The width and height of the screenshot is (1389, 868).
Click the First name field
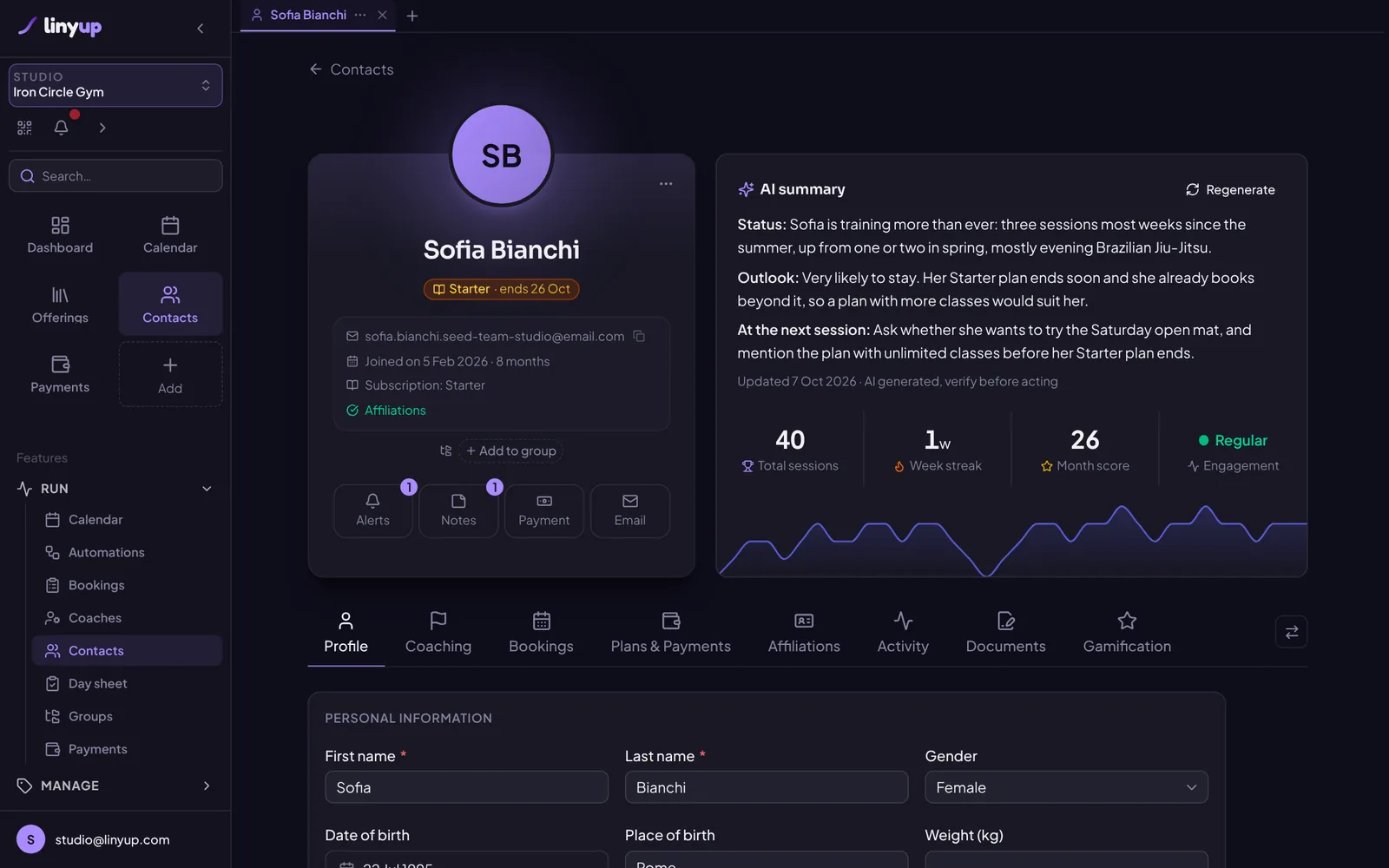467,787
